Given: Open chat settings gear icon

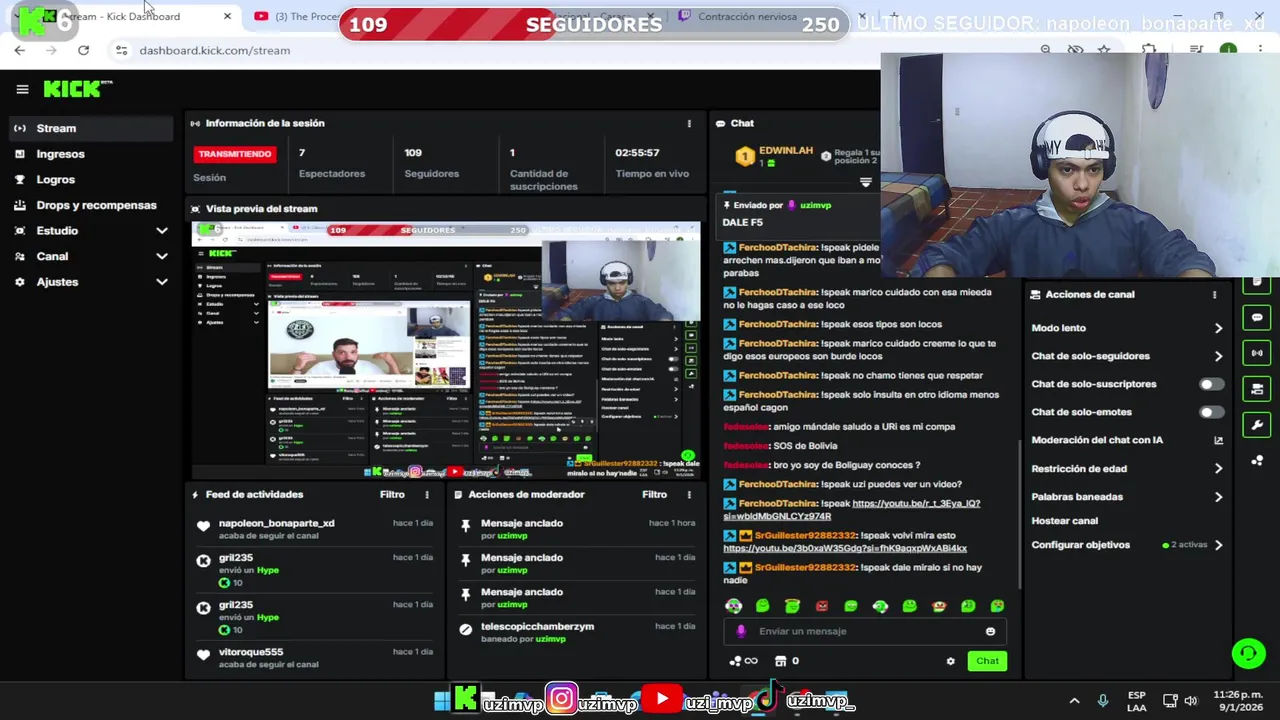Looking at the screenshot, I should (x=950, y=661).
